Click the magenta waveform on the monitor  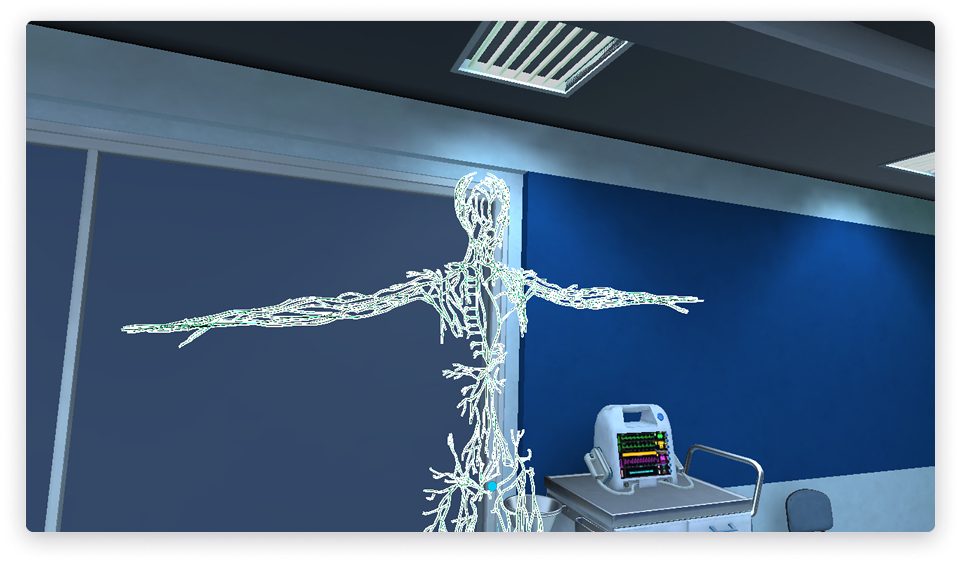[641, 459]
